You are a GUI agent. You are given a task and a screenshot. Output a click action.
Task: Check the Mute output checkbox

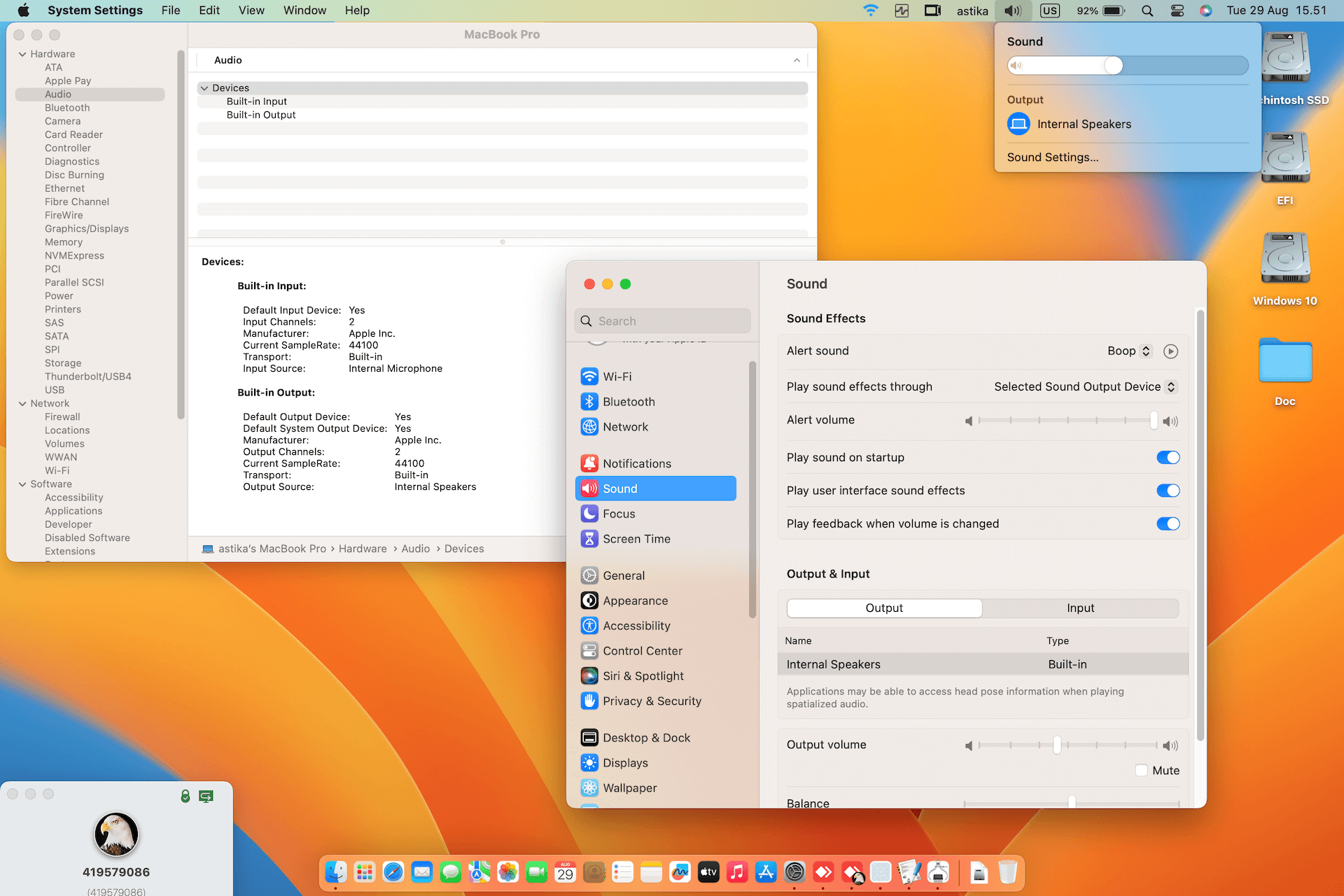1142,771
